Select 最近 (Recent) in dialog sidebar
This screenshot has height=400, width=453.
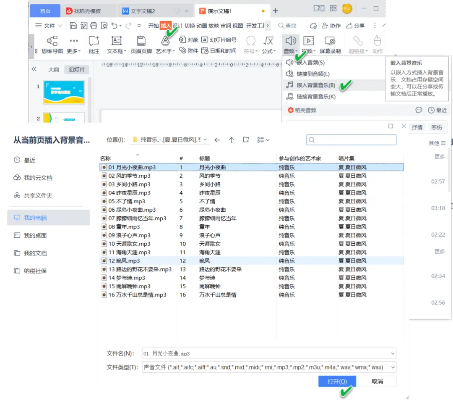click(25, 160)
